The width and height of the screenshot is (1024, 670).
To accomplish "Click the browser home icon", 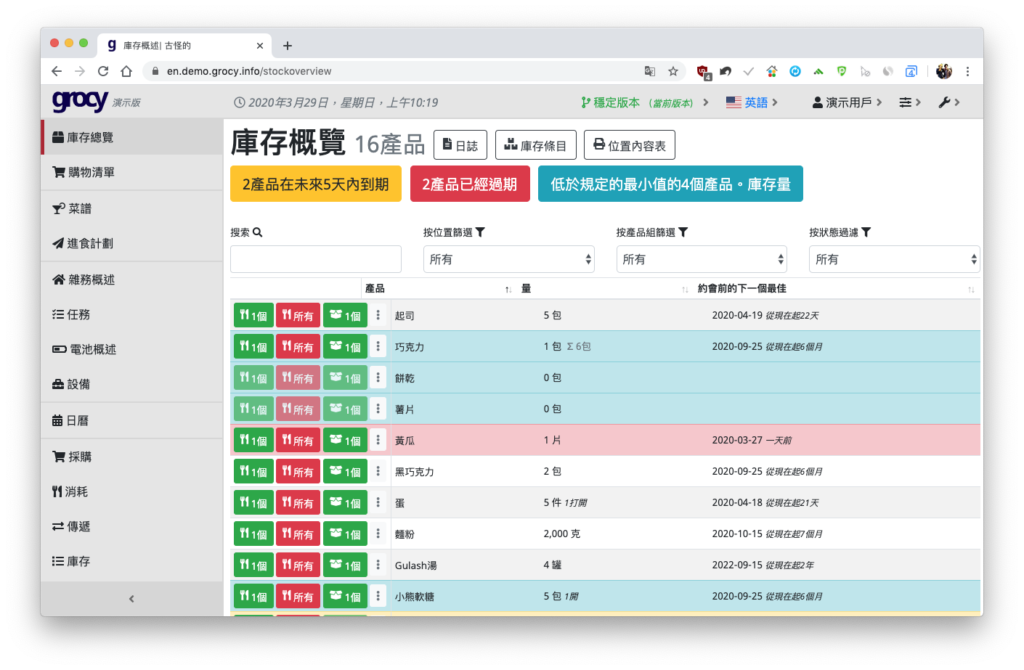I will pyautogui.click(x=127, y=71).
